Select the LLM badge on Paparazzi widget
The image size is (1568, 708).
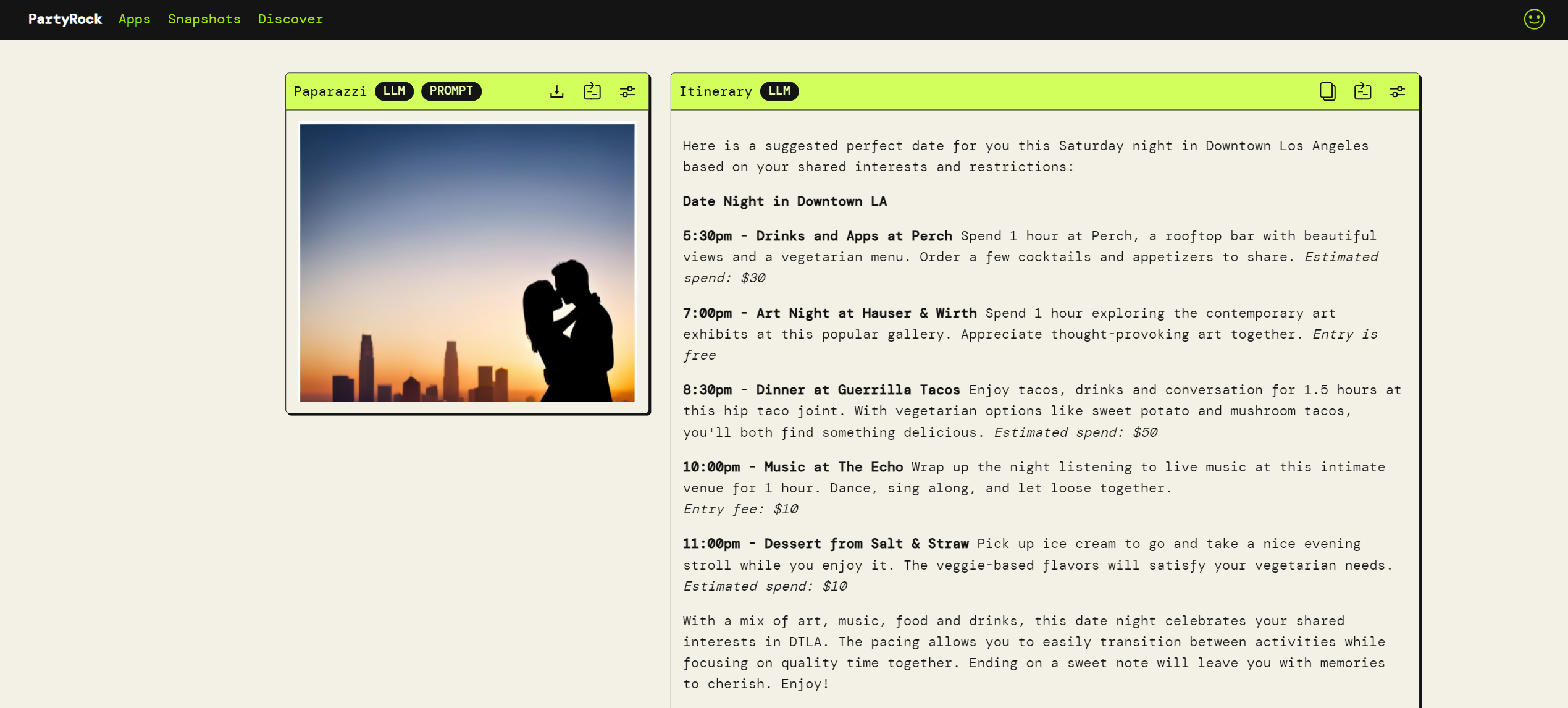(x=394, y=91)
